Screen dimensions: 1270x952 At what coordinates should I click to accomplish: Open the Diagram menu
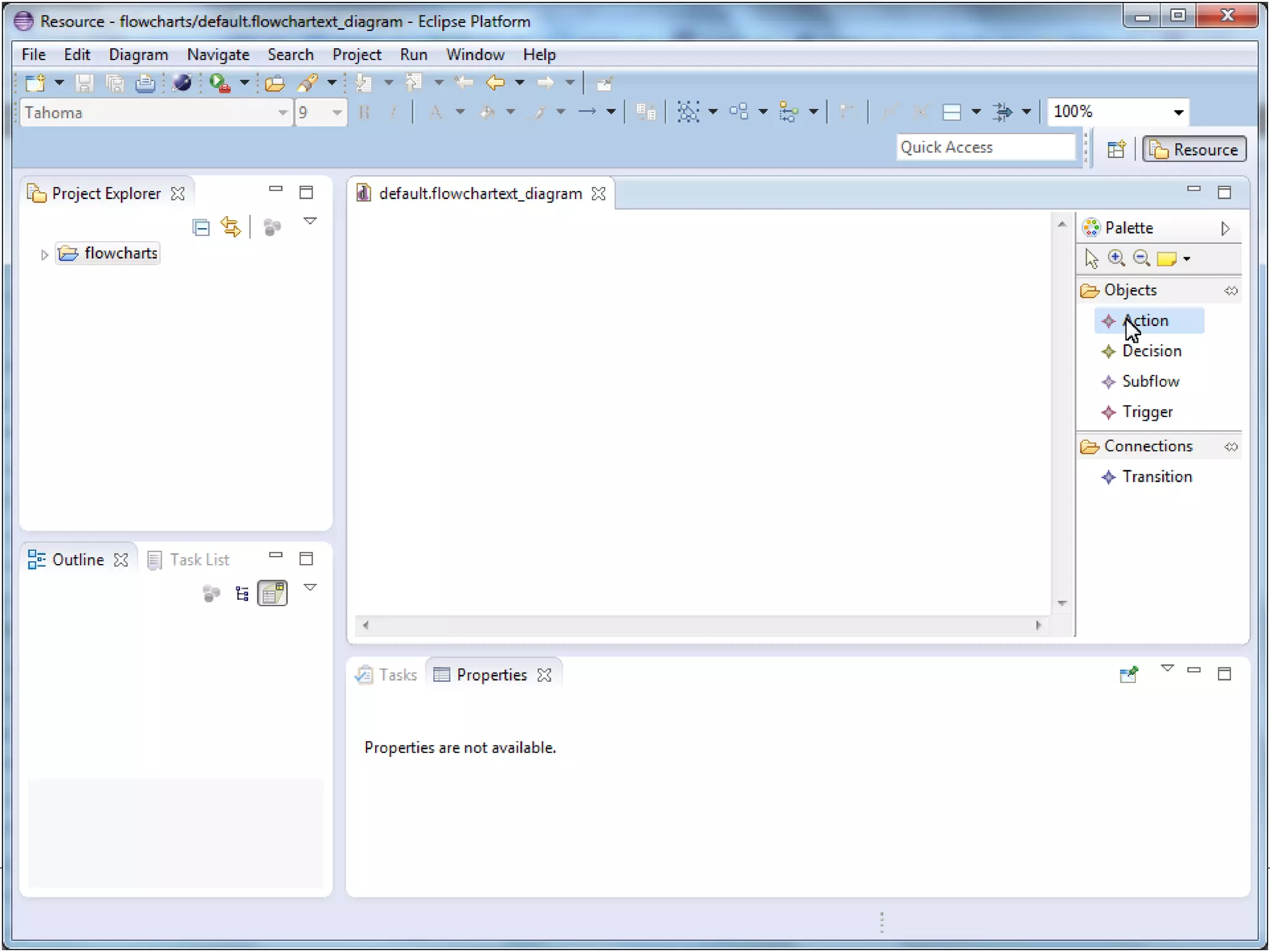(x=138, y=55)
